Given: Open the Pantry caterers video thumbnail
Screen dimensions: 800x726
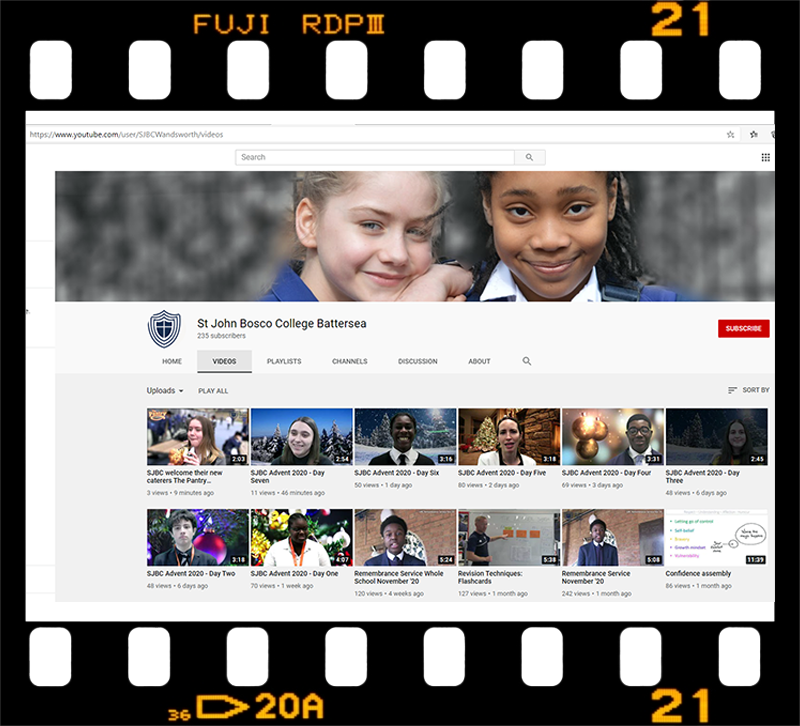Looking at the screenshot, I should [x=197, y=437].
